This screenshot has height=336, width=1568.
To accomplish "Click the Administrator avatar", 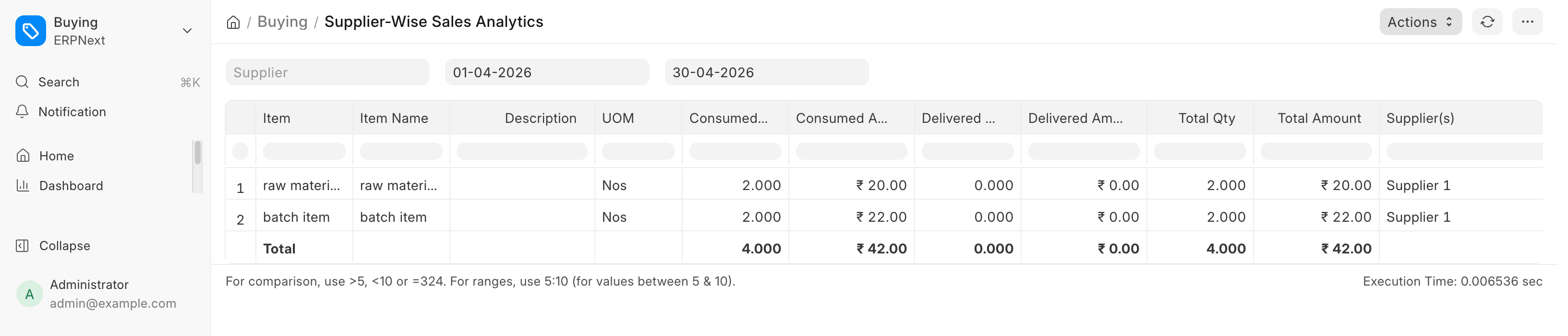I will point(29,294).
